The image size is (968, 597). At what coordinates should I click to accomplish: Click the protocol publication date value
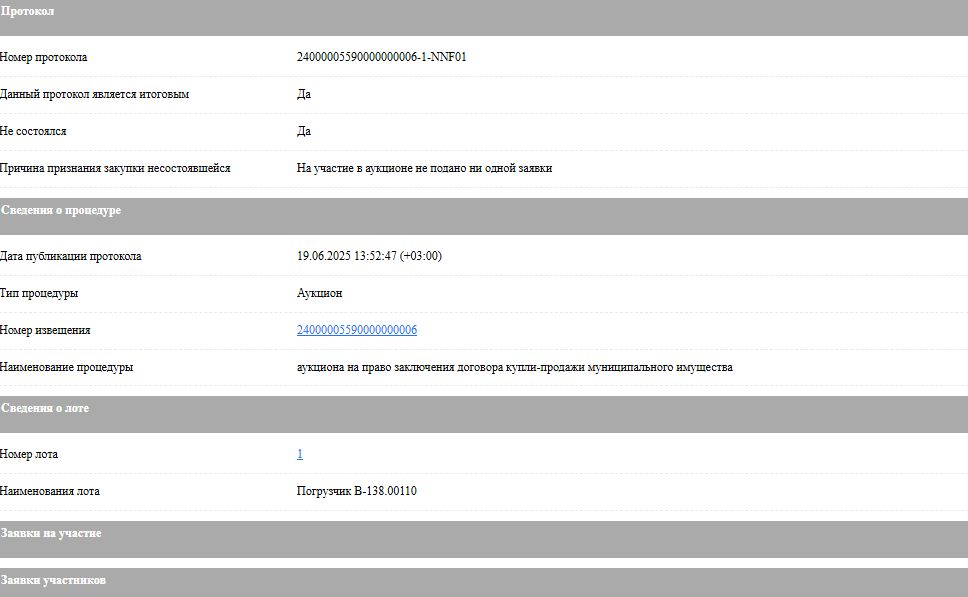coord(369,256)
